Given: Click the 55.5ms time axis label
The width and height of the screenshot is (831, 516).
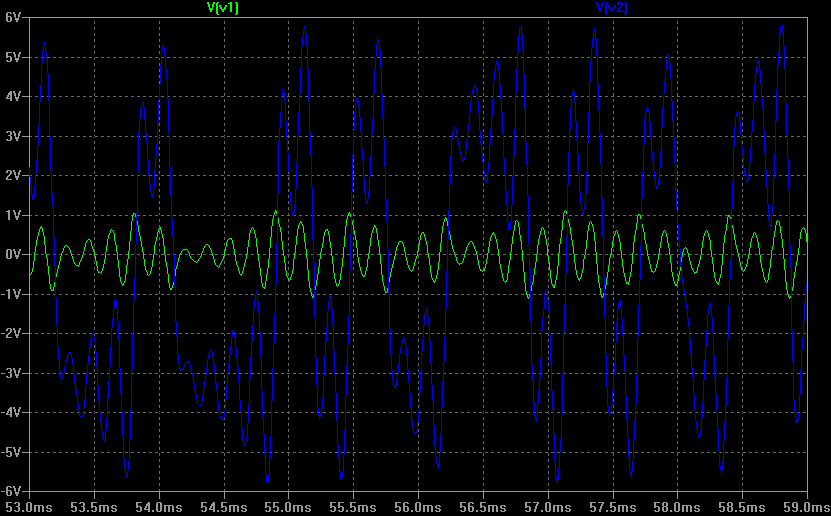Looking at the screenshot, I should [353, 508].
